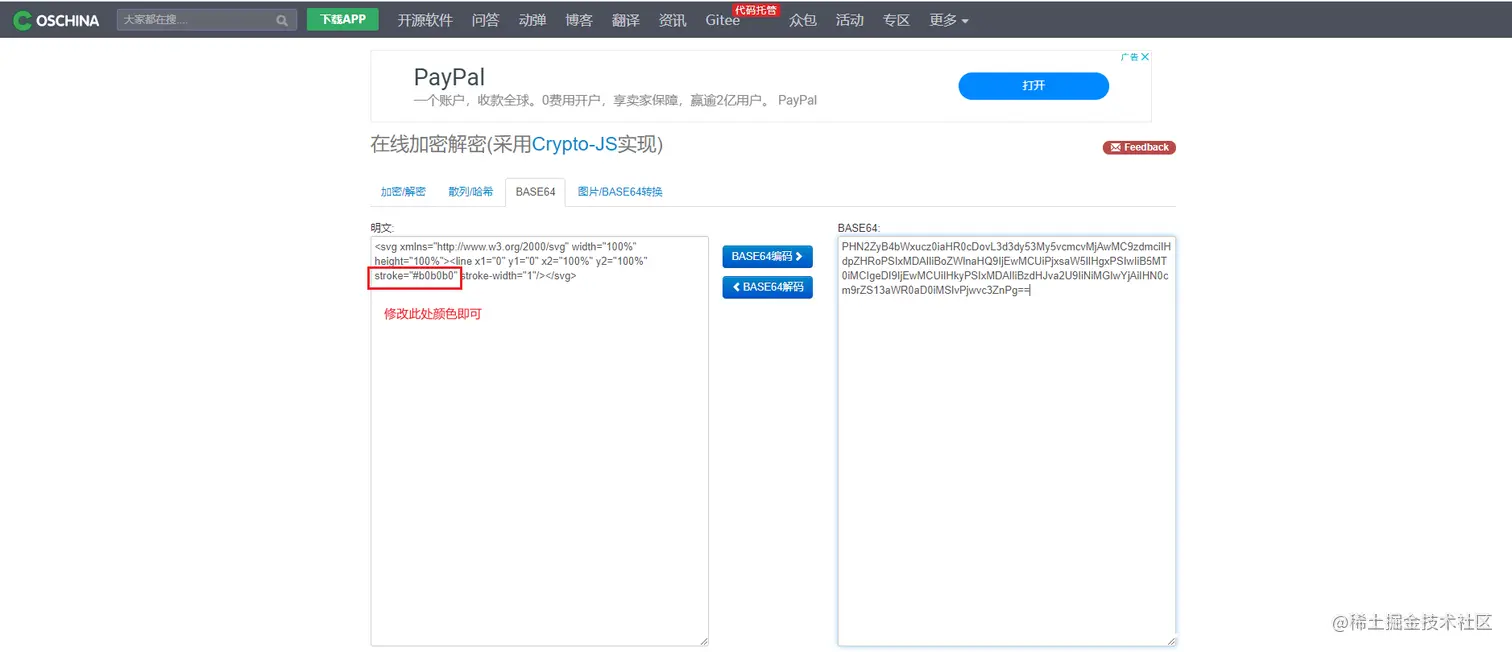Open the 专区 nav item
1512x652 pixels.
(x=897, y=20)
